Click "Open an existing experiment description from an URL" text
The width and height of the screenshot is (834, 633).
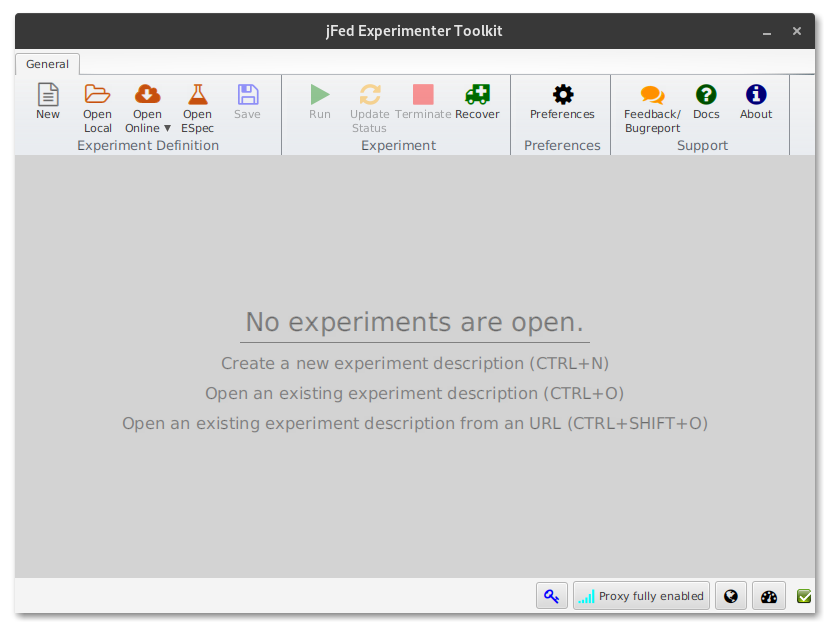pyautogui.click(x=341, y=423)
